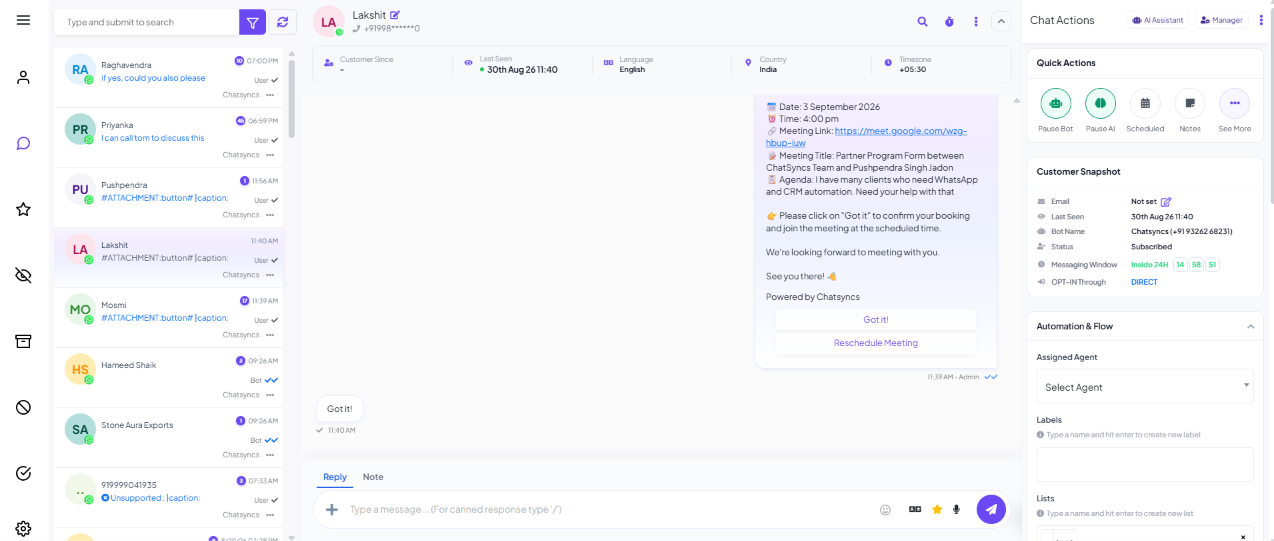
Task: Click the chat search box
Action: pos(146,22)
